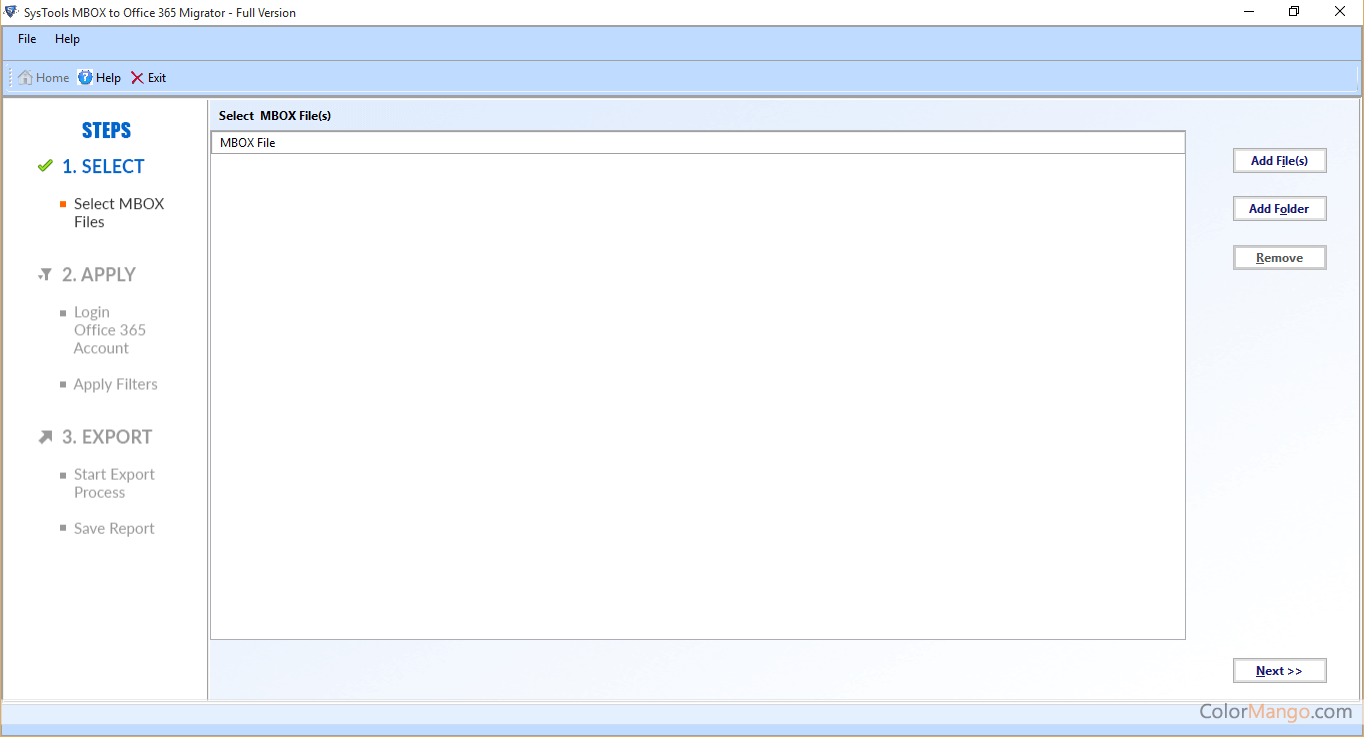Viewport: 1364px width, 737px height.
Task: Select the 2. APPLY step heading
Action: point(99,274)
